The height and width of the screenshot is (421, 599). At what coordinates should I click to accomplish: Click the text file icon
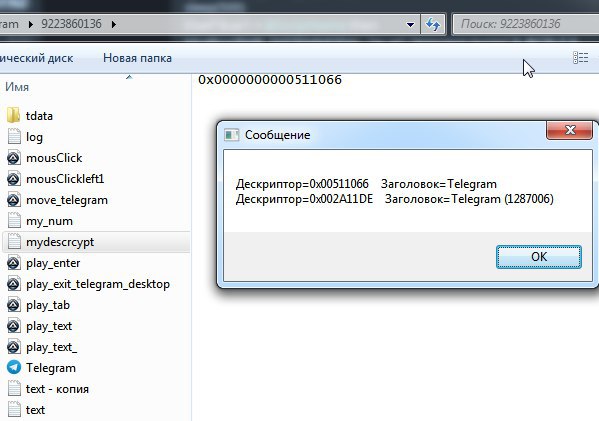click(14, 410)
